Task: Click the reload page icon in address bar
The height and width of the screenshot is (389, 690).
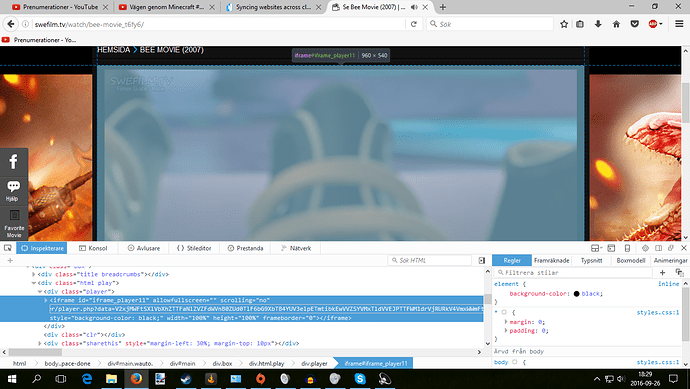Action: [x=414, y=24]
